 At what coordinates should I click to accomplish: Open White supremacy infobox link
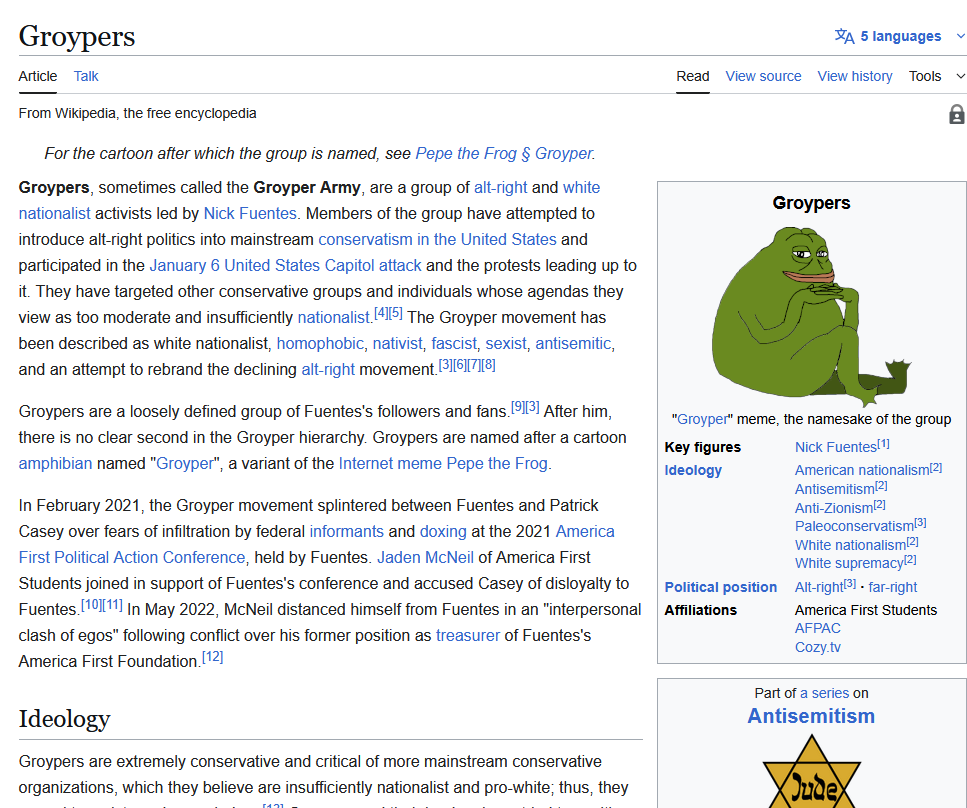pyautogui.click(x=849, y=563)
